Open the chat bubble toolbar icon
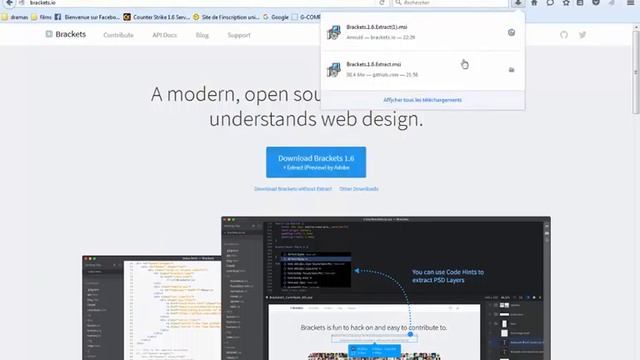Image resolution: width=640 pixels, height=360 pixels. pyautogui.click(x=550, y=2)
